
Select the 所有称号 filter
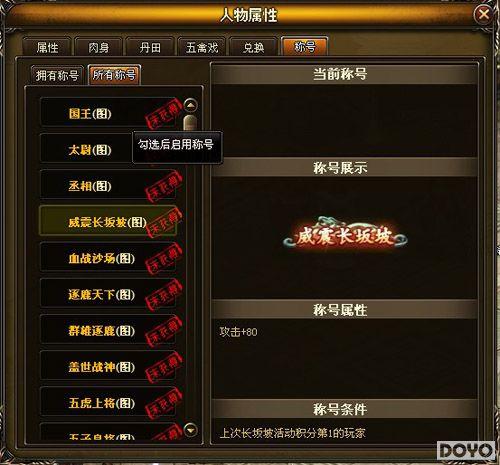114,75
